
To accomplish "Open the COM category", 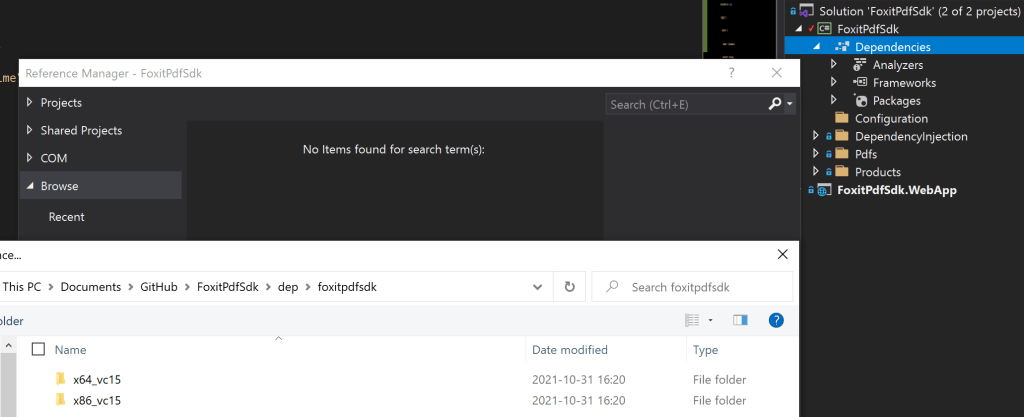I will pos(54,158).
